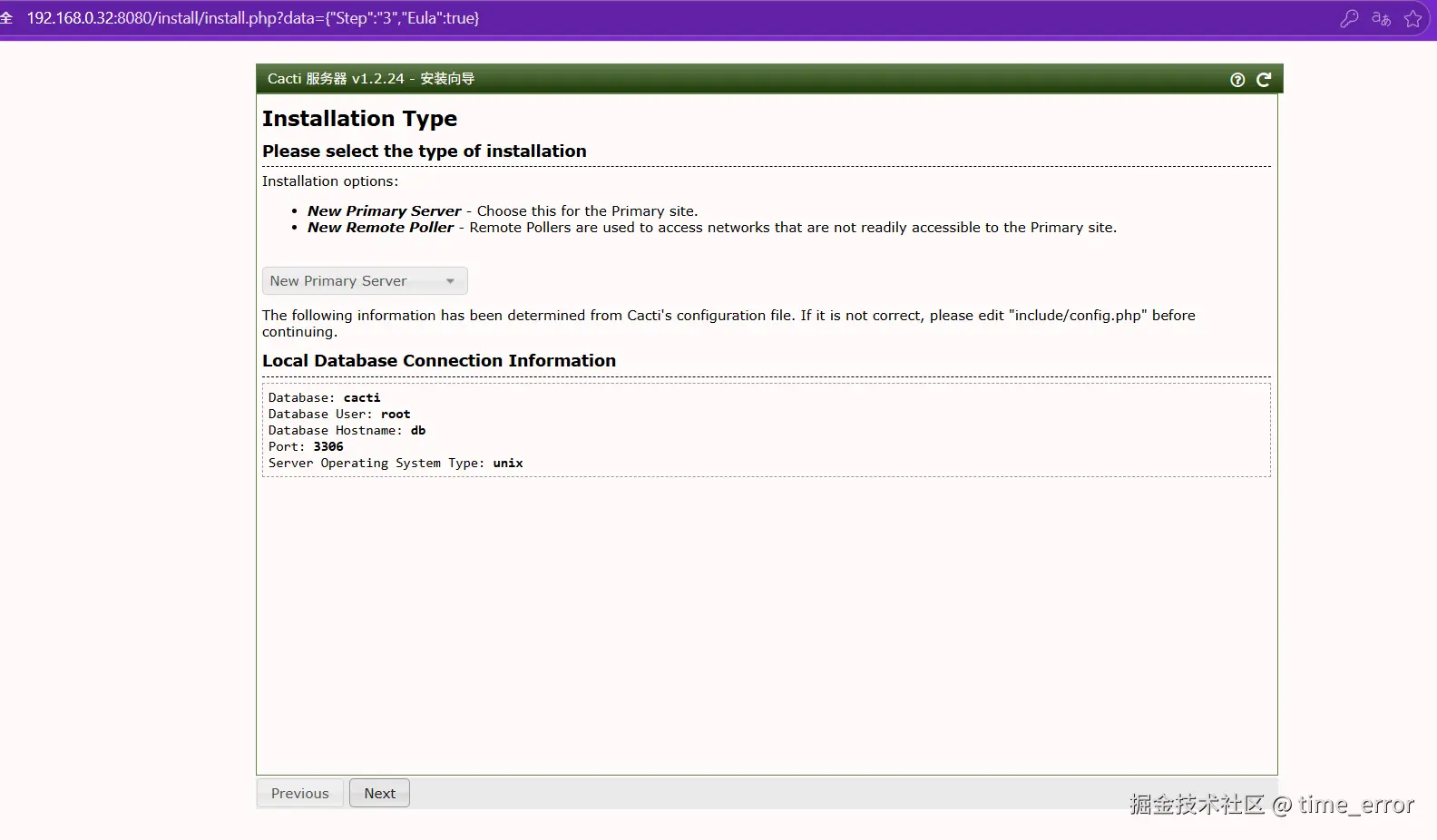This screenshot has height=840, width=1437.
Task: Click the Installation Type heading
Action: 359,119
